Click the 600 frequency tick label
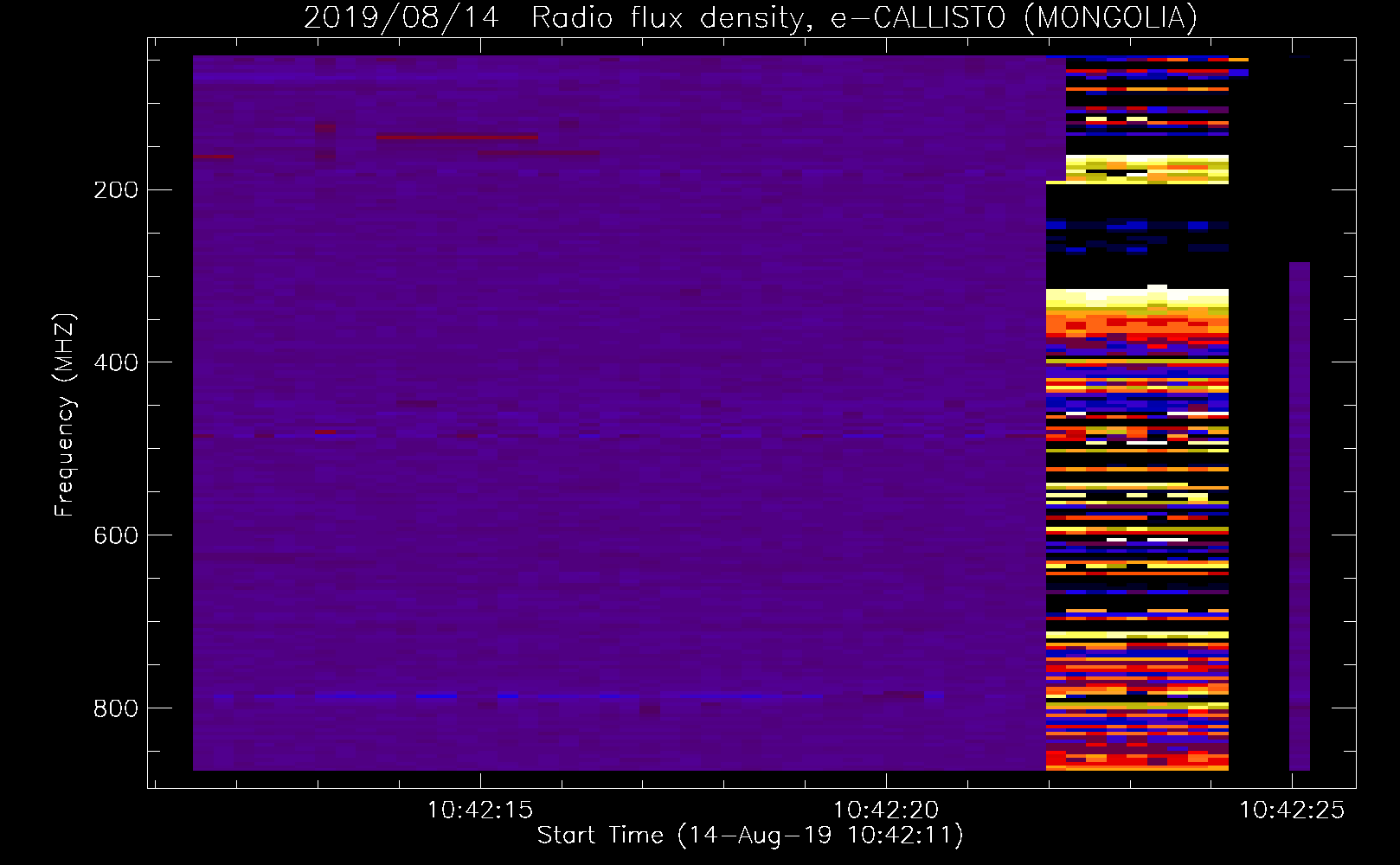The width and height of the screenshot is (1400, 865). [116, 535]
